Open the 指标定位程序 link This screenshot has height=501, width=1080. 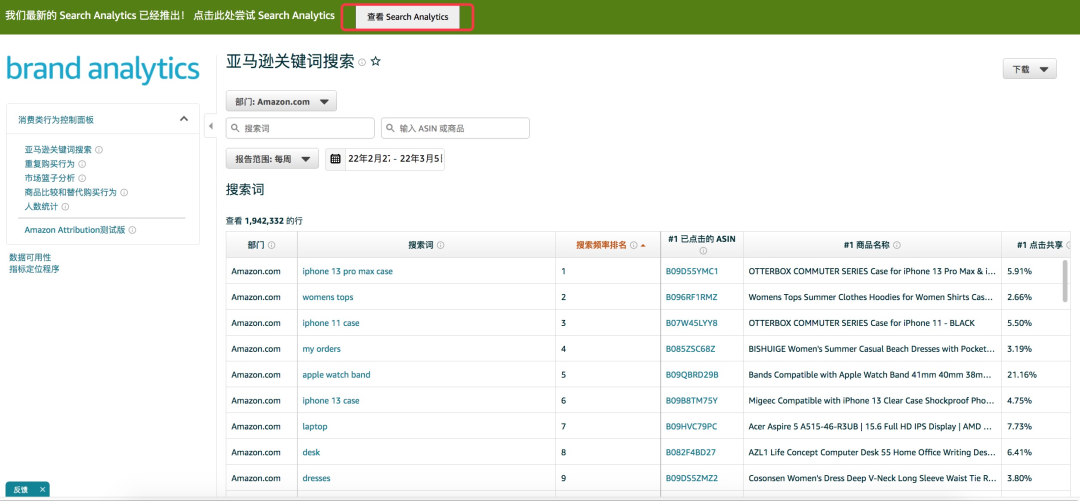[34, 269]
